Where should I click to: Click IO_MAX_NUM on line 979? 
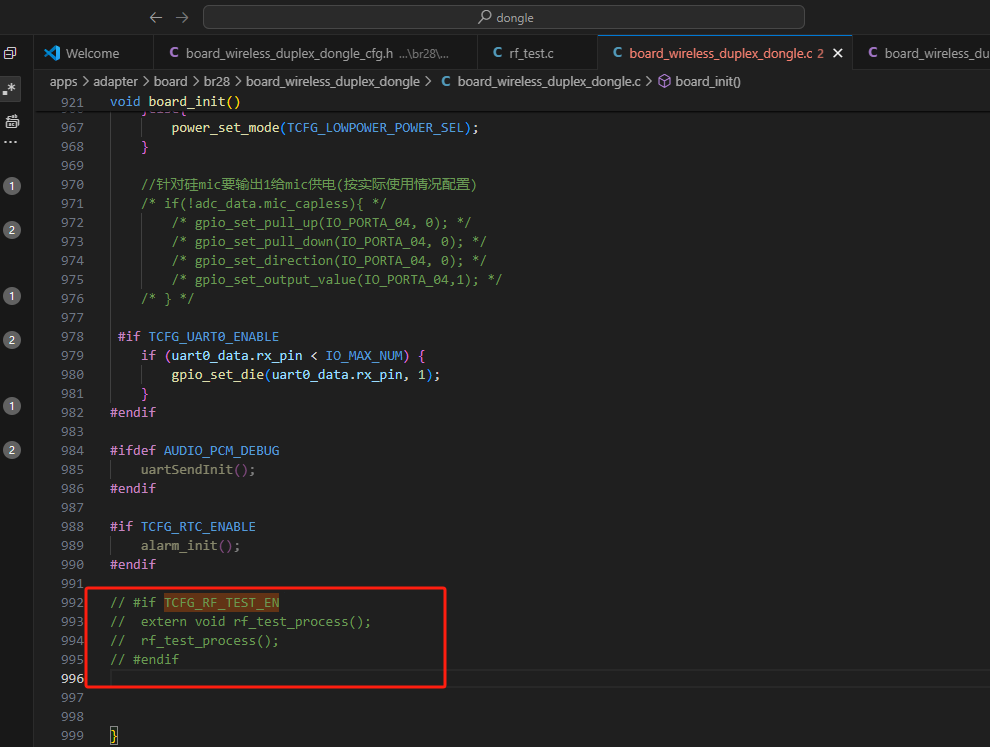(x=364, y=356)
